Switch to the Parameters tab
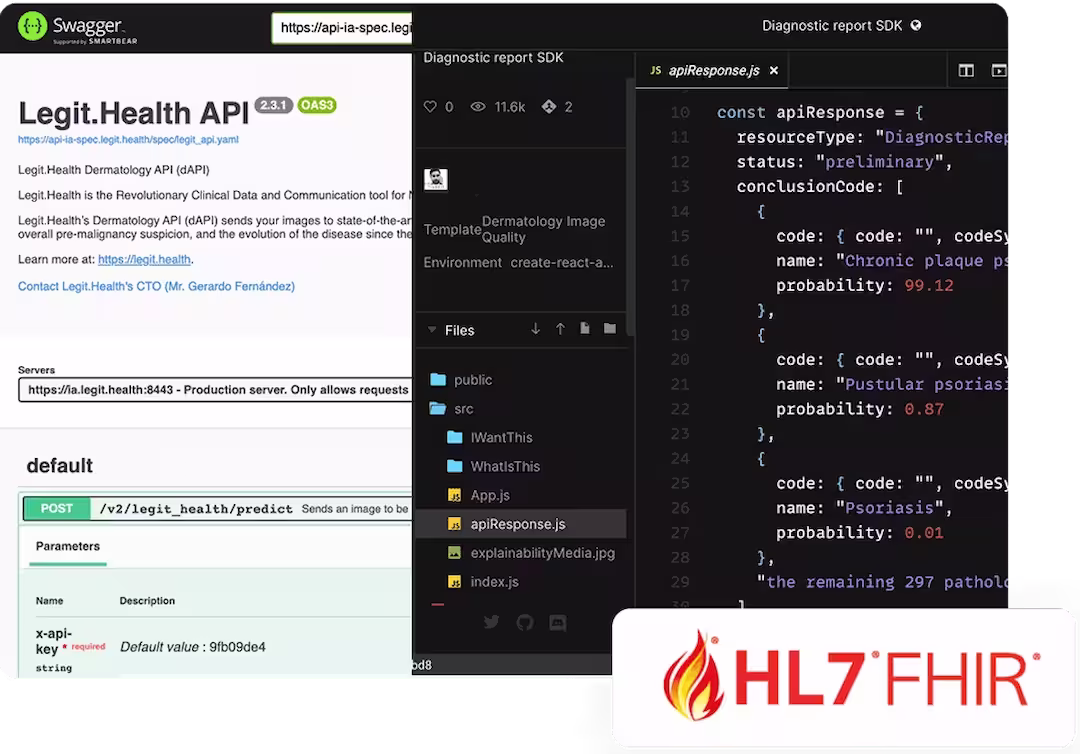1080x754 pixels. pos(66,547)
